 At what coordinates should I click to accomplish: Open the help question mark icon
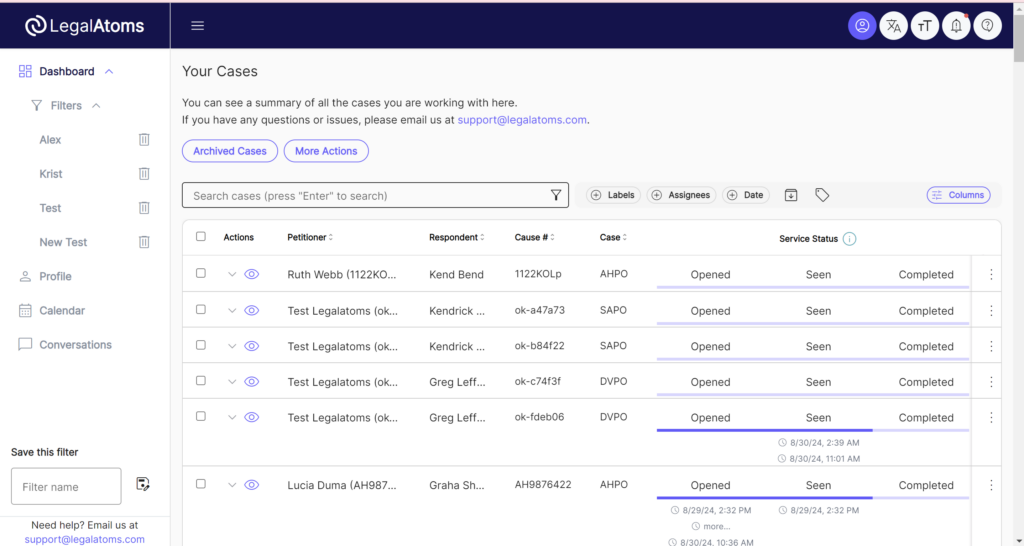[987, 26]
